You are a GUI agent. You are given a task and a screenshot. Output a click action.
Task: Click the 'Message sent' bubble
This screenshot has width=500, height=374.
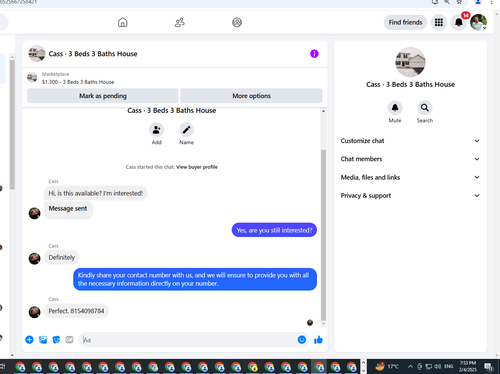[68, 209]
